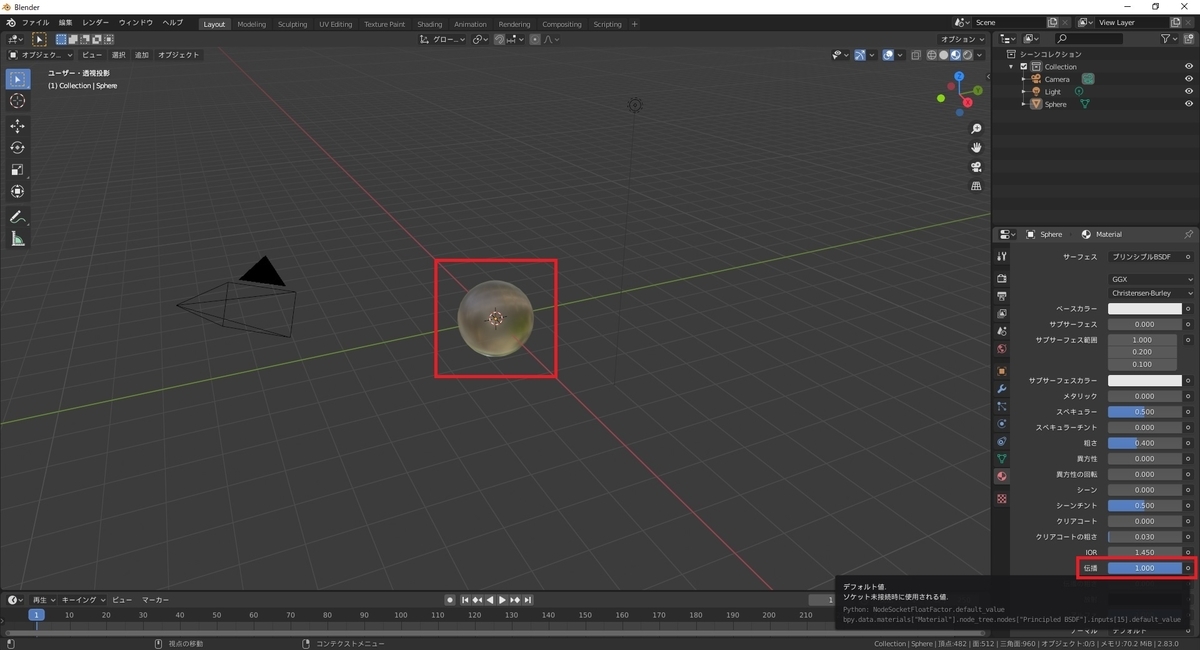Screen dimensions: 1200x650
Task: Hide the Collection in the outliner
Action: (1189, 66)
